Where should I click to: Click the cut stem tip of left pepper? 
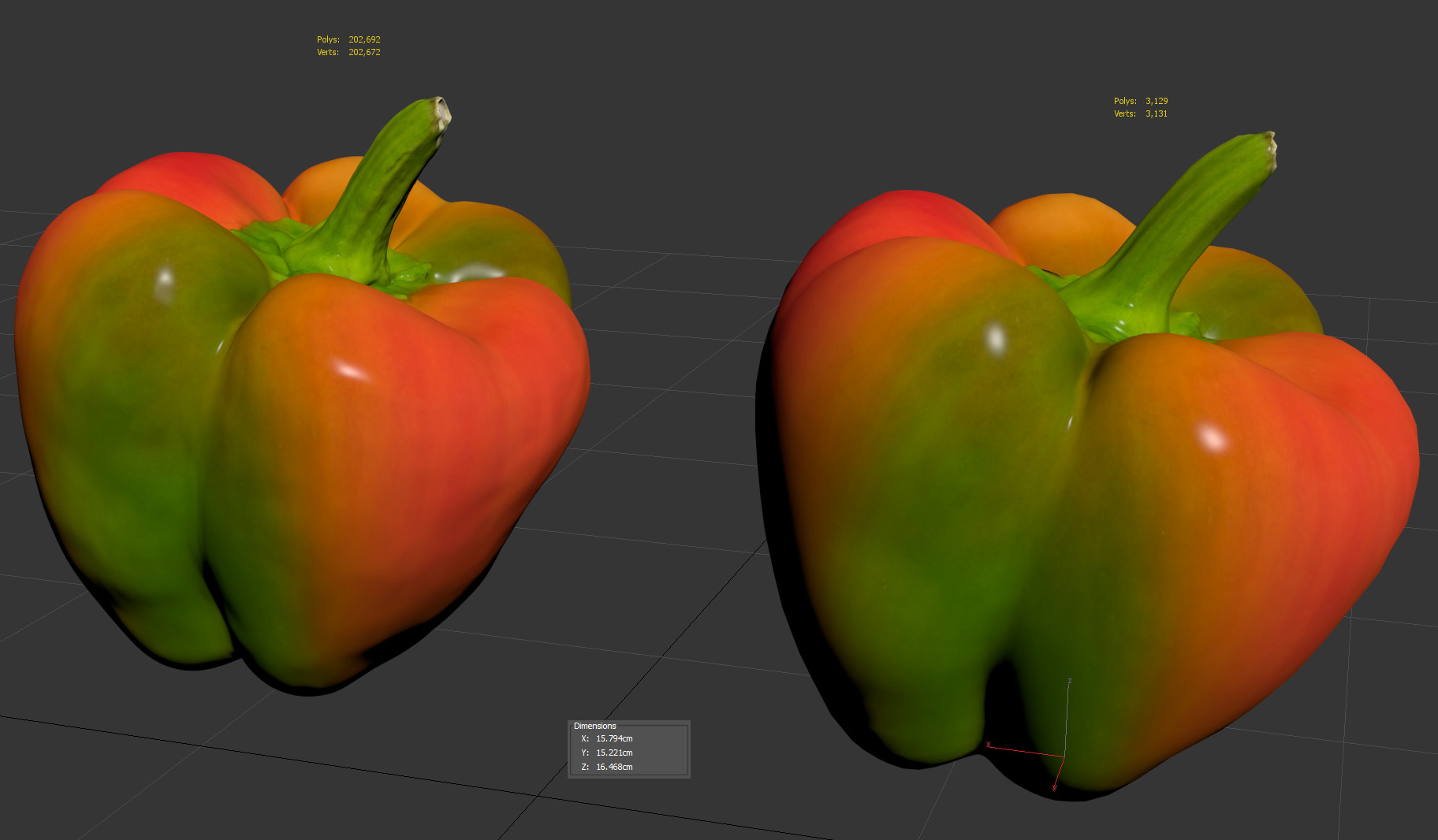pyautogui.click(x=442, y=110)
